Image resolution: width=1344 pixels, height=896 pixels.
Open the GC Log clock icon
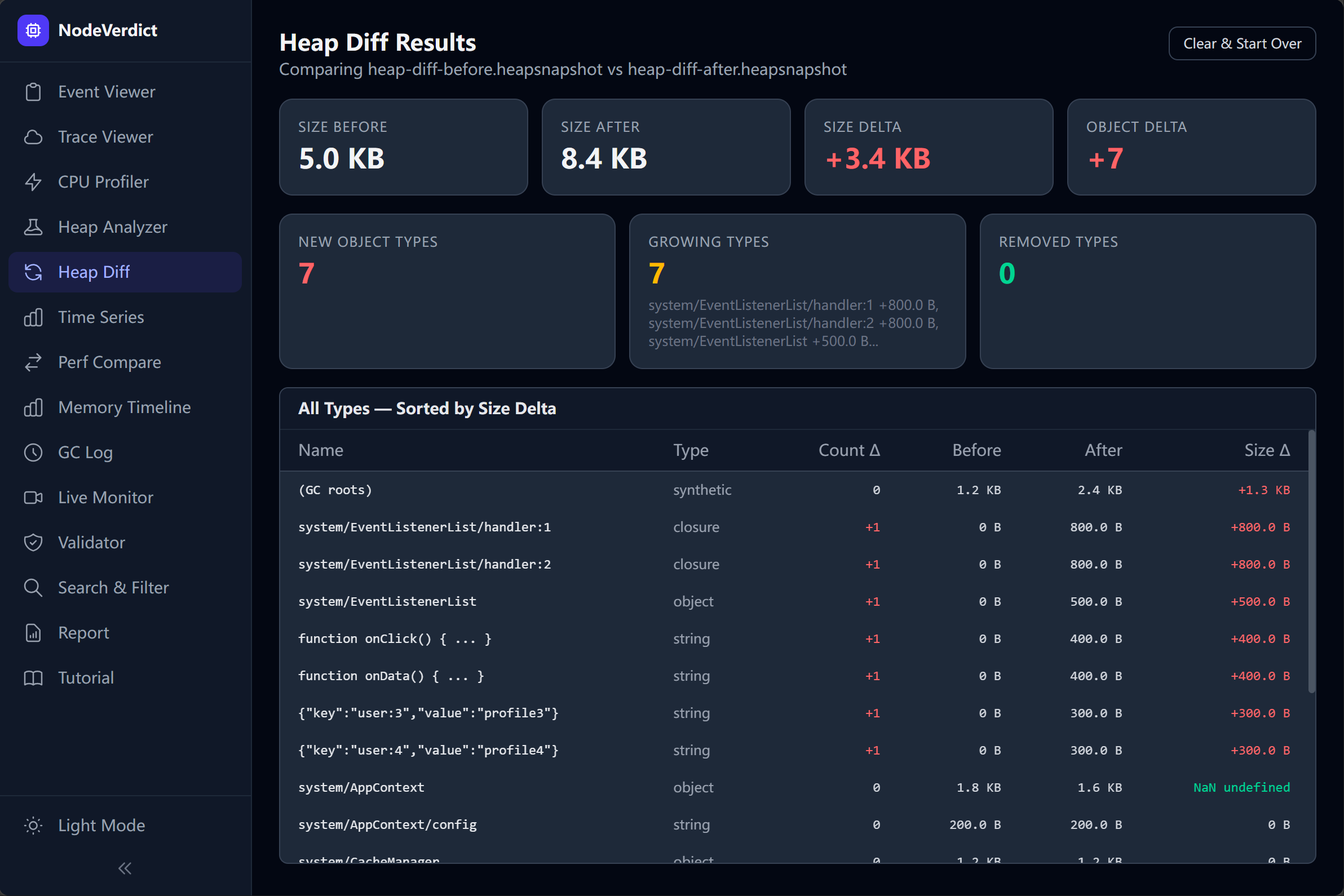[33, 453]
